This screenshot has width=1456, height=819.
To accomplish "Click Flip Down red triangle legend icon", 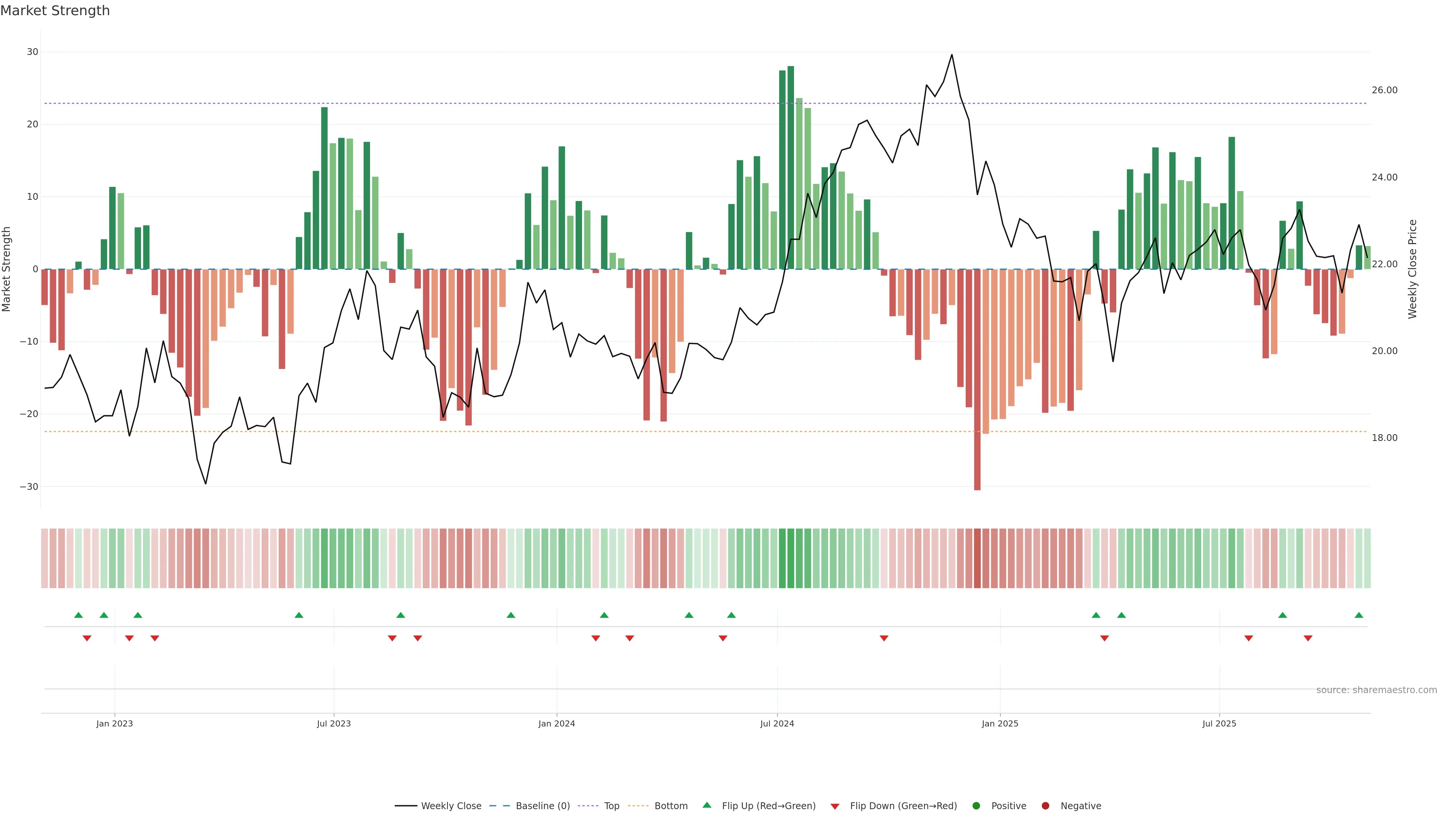I will tap(835, 806).
